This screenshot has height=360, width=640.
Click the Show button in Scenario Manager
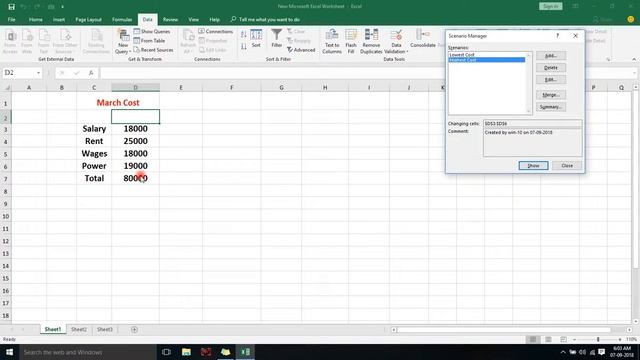533,166
